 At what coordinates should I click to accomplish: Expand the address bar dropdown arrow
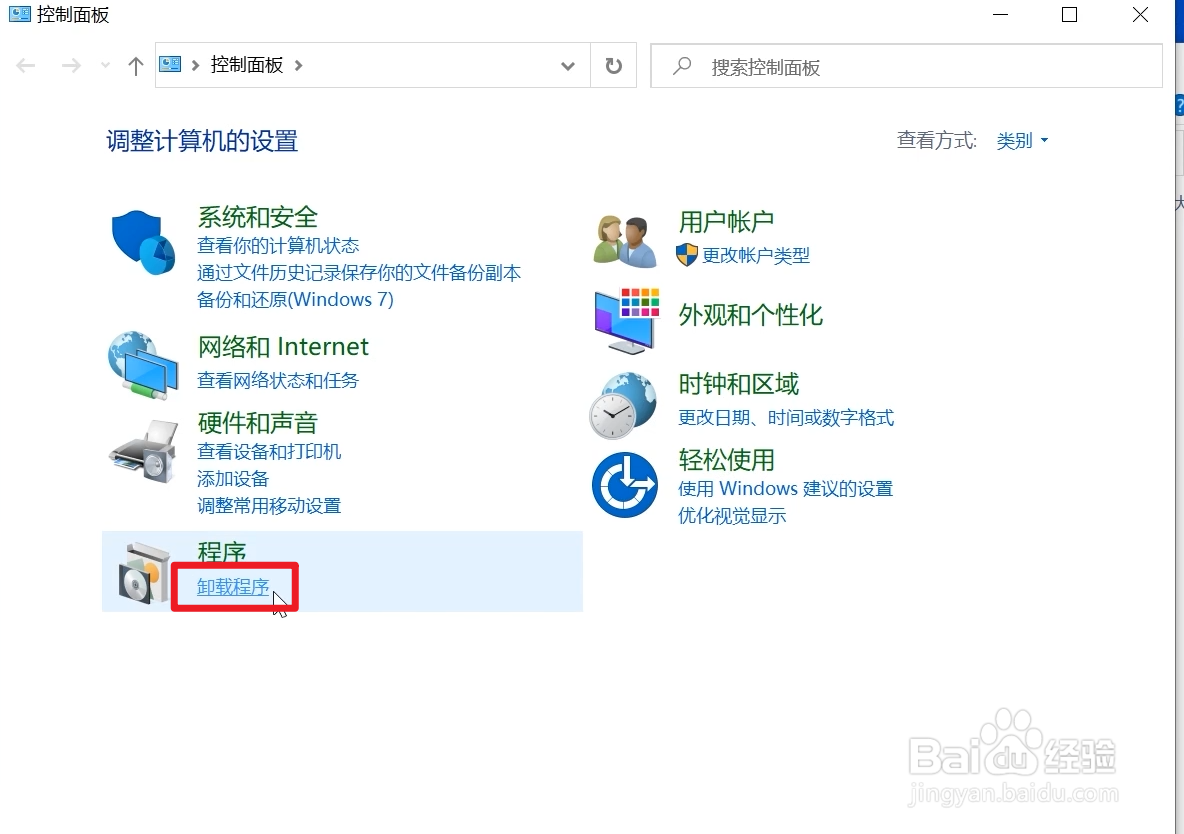pyautogui.click(x=568, y=66)
